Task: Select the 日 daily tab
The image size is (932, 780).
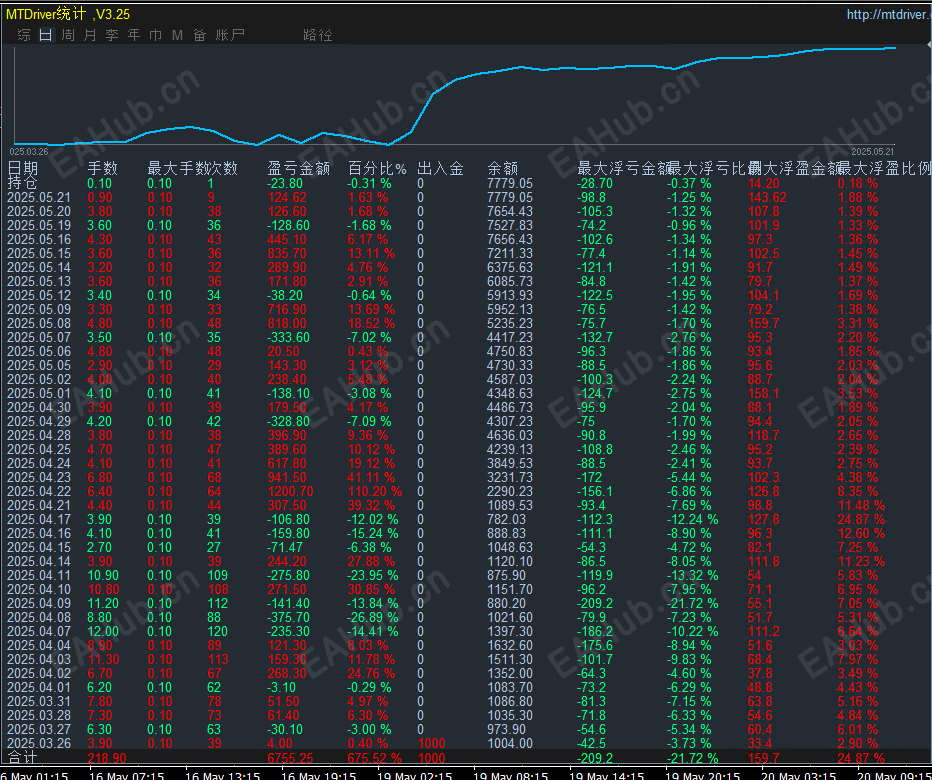Action: [46, 35]
